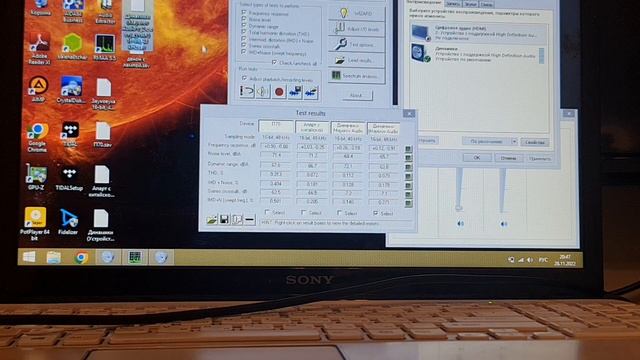
Task: Toggle the Stereo crosstalk test checkbox
Action: [244, 45]
